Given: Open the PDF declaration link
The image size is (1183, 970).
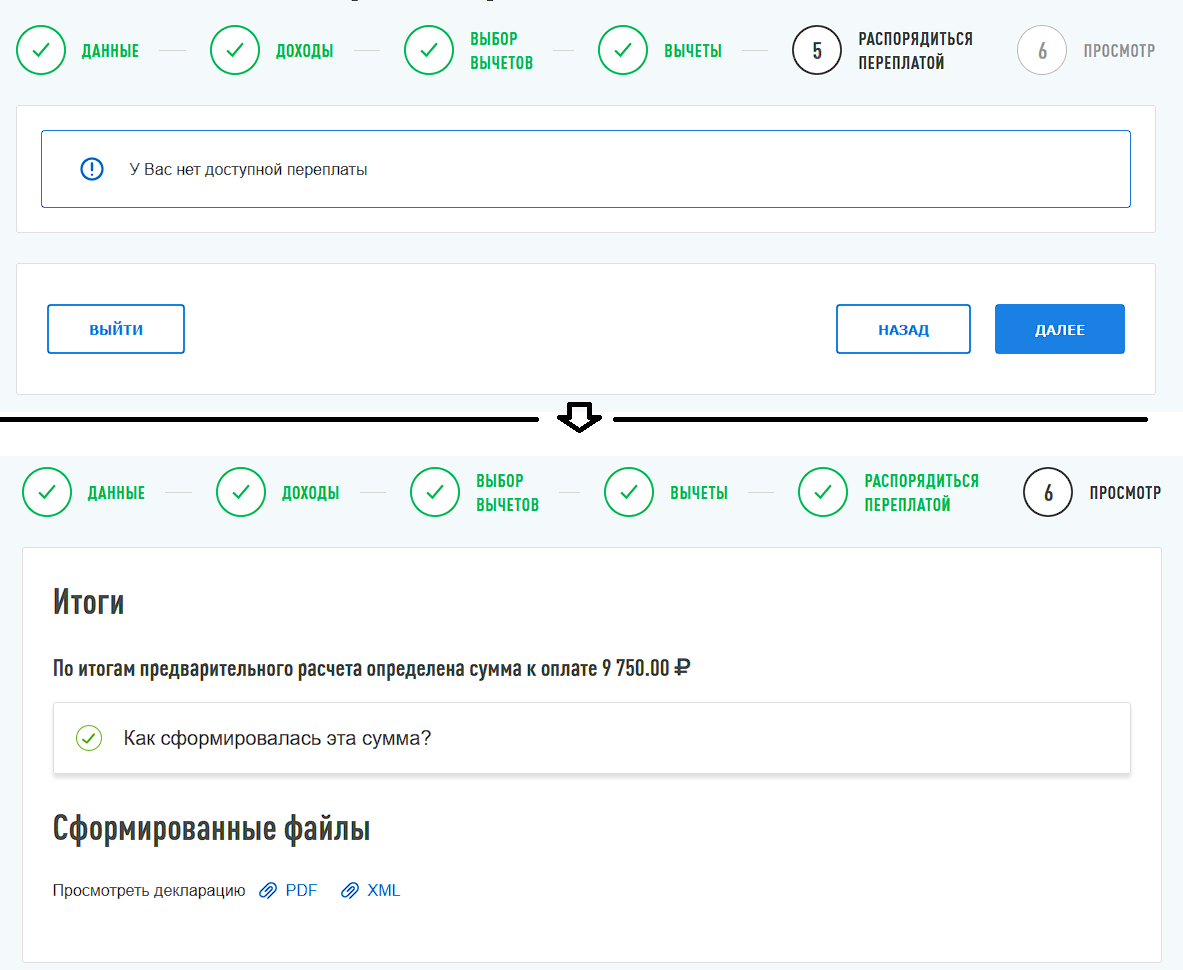Looking at the screenshot, I should [301, 890].
